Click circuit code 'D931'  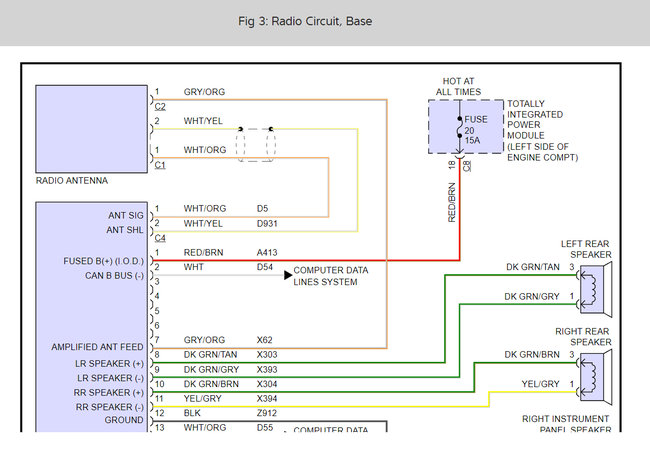coord(267,223)
